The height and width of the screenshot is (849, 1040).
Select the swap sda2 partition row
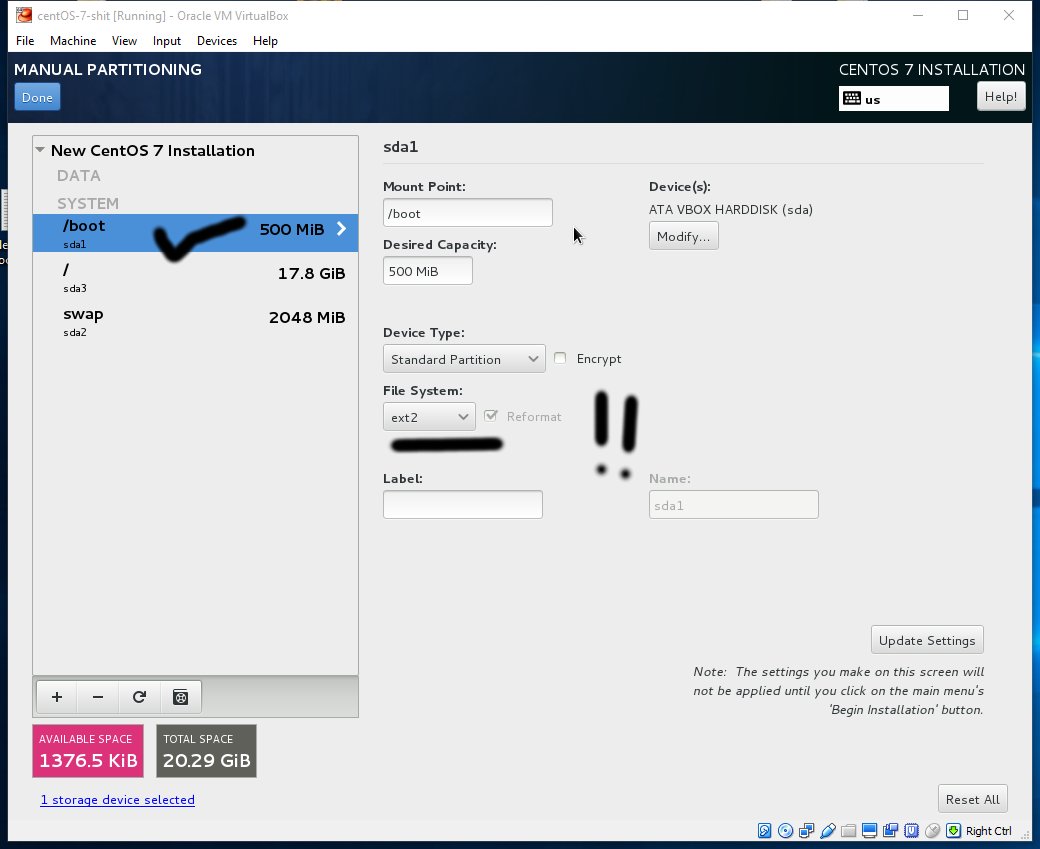(196, 321)
